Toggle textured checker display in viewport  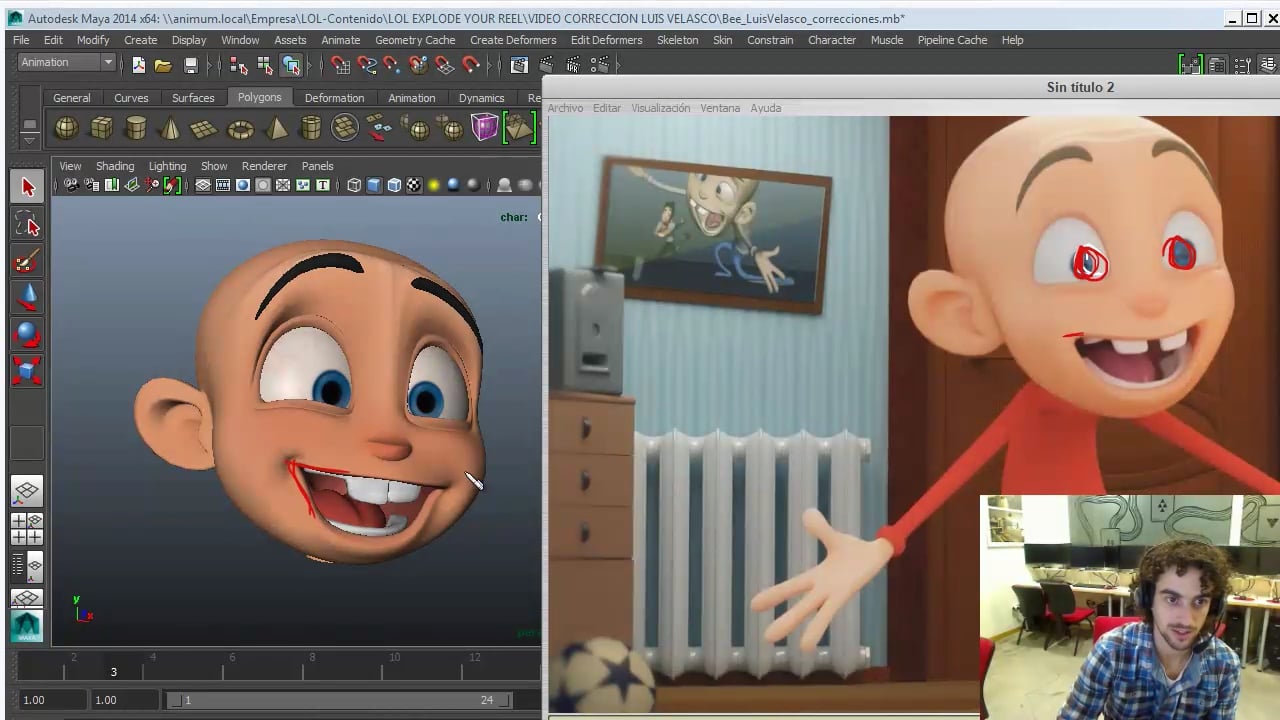coord(414,185)
